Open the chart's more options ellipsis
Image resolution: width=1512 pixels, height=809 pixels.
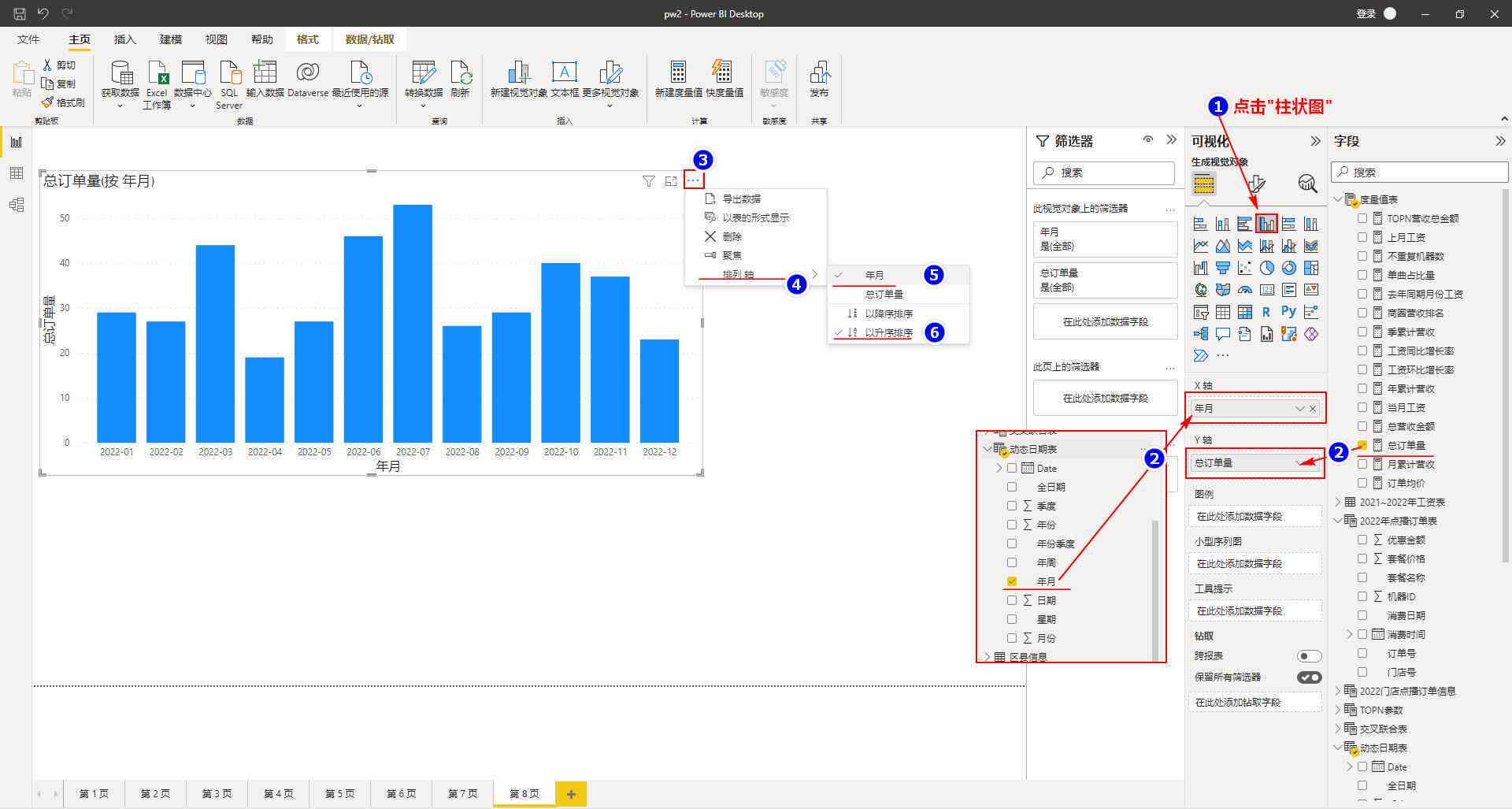[x=693, y=181]
